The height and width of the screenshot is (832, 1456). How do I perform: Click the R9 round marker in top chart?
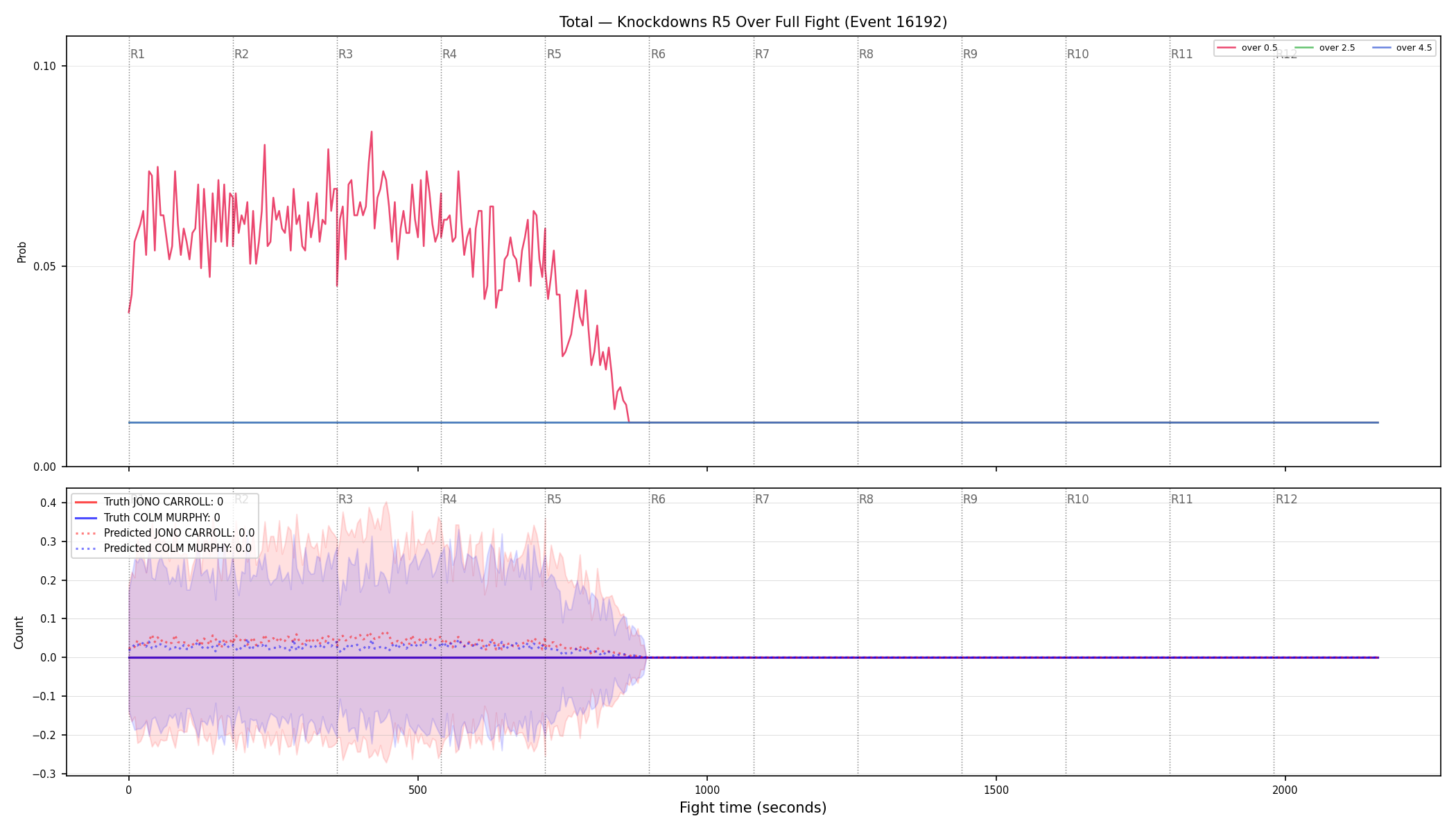(970, 54)
